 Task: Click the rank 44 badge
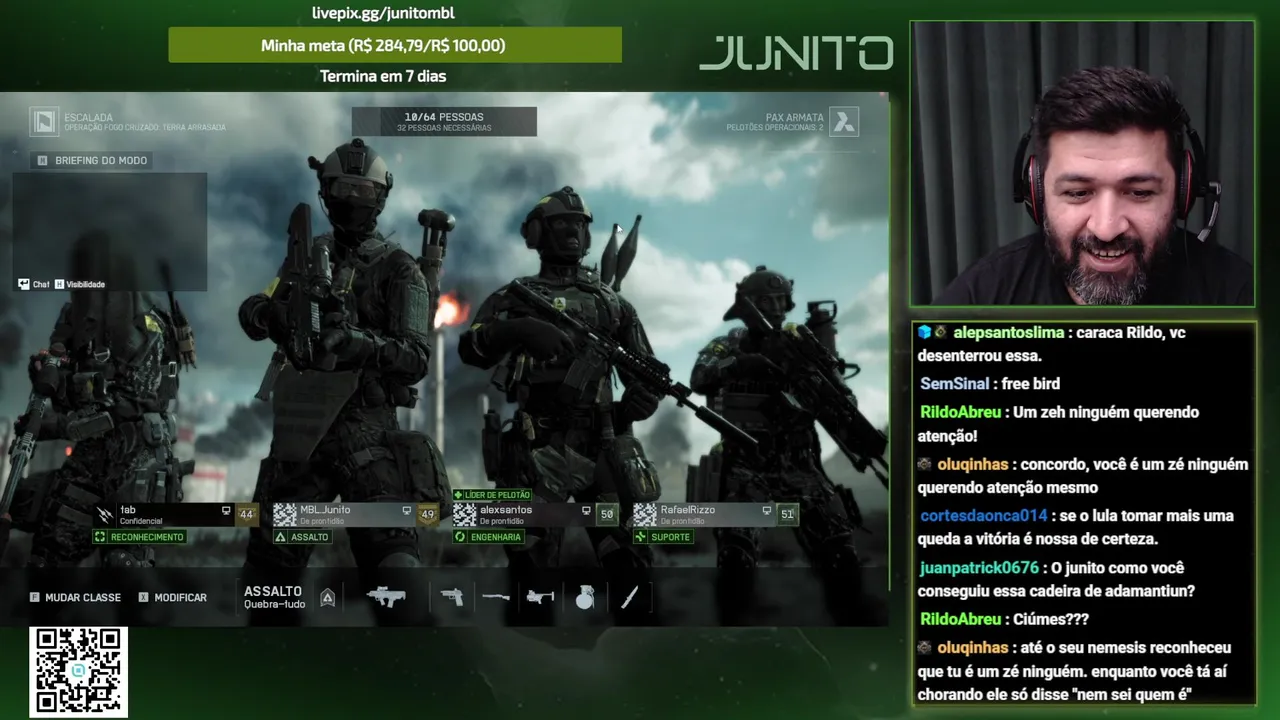point(246,514)
